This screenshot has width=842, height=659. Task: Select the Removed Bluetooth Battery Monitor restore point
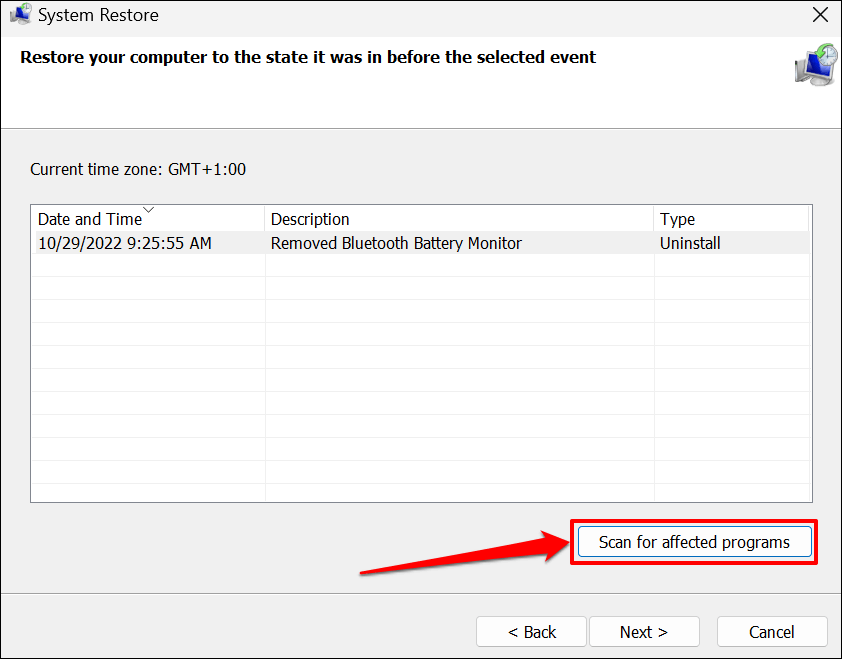396,243
